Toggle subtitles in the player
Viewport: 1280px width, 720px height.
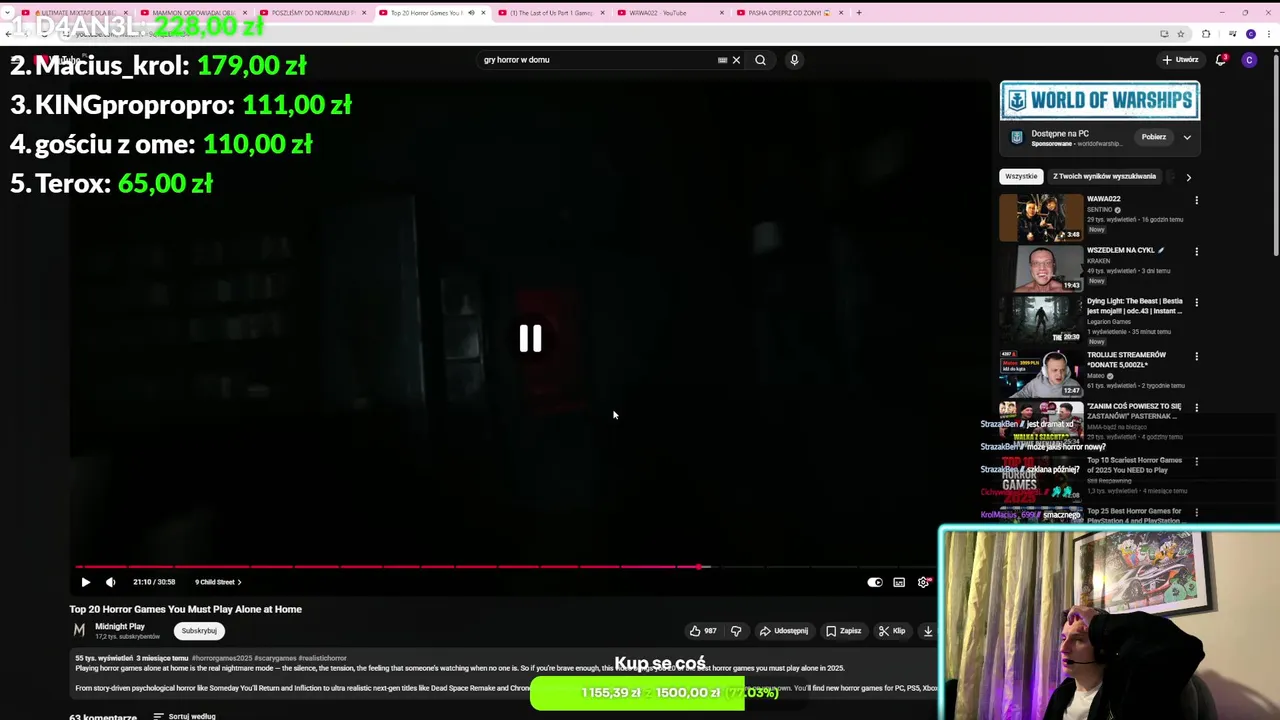coord(899,582)
